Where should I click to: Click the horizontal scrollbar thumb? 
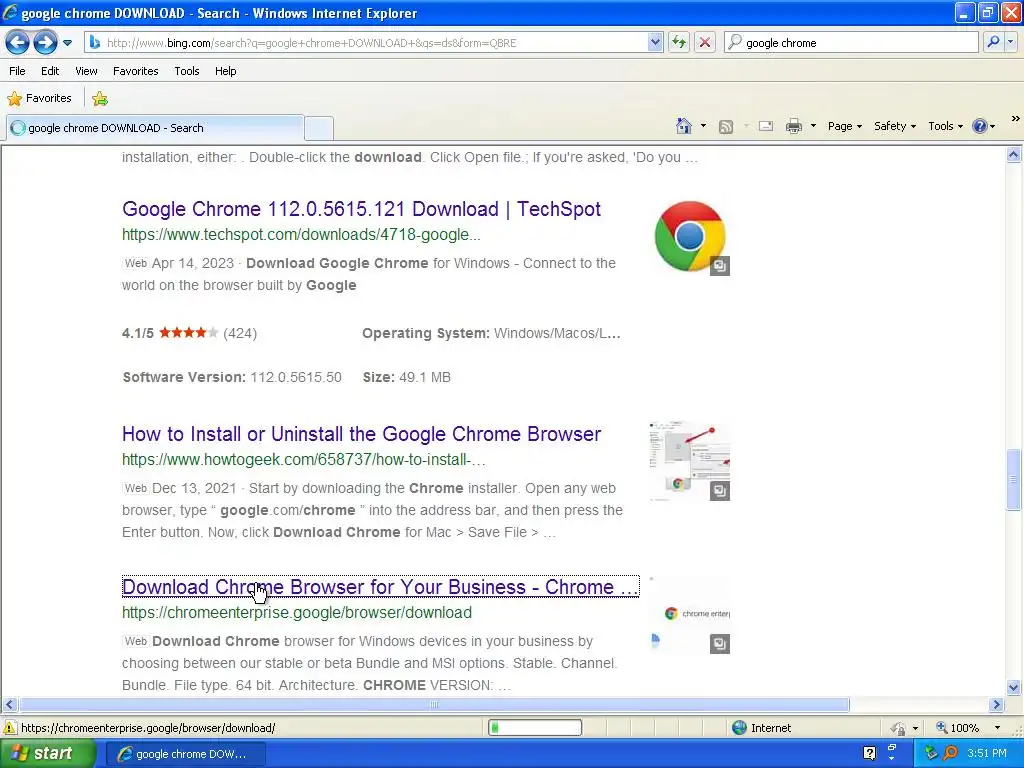point(434,704)
